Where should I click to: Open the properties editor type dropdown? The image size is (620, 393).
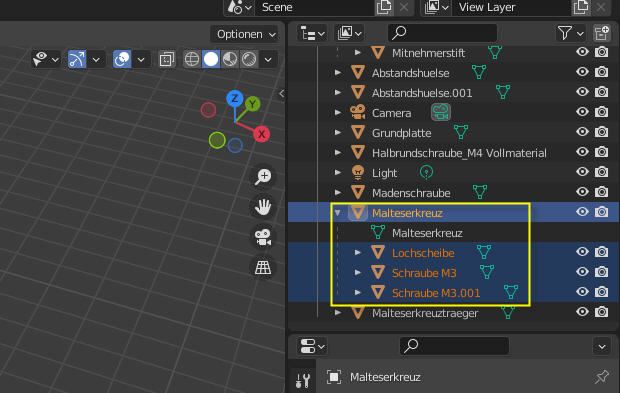click(312, 347)
